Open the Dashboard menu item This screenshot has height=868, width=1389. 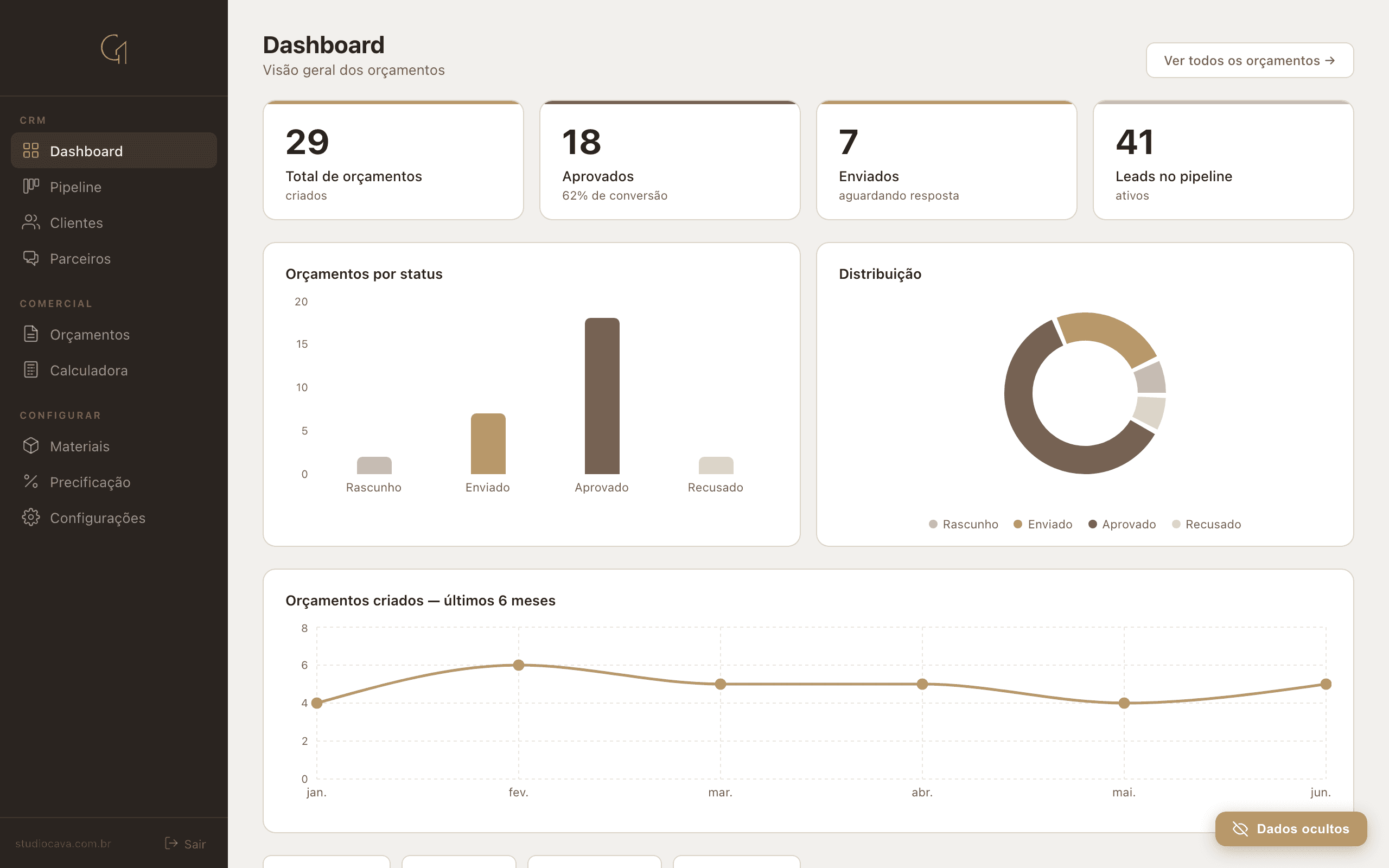113,150
